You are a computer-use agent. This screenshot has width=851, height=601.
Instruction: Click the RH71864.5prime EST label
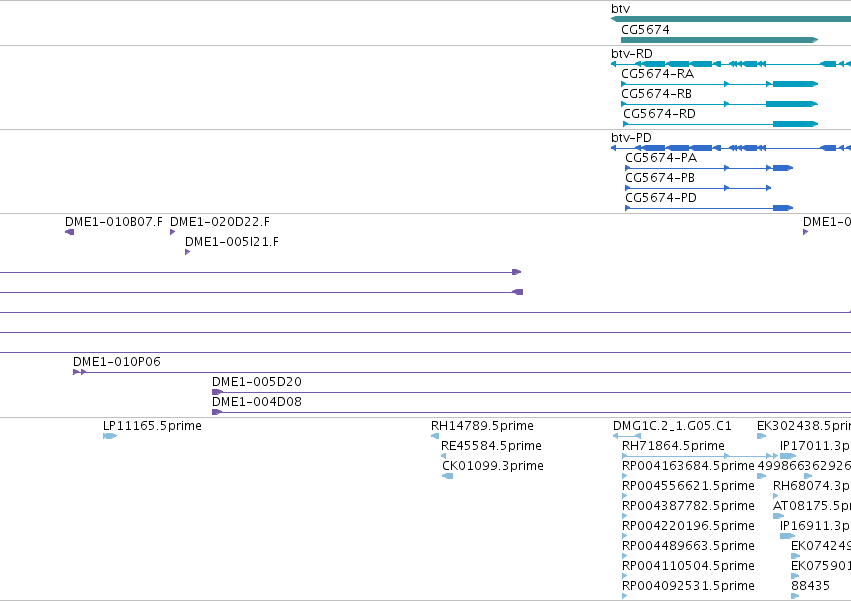click(673, 446)
